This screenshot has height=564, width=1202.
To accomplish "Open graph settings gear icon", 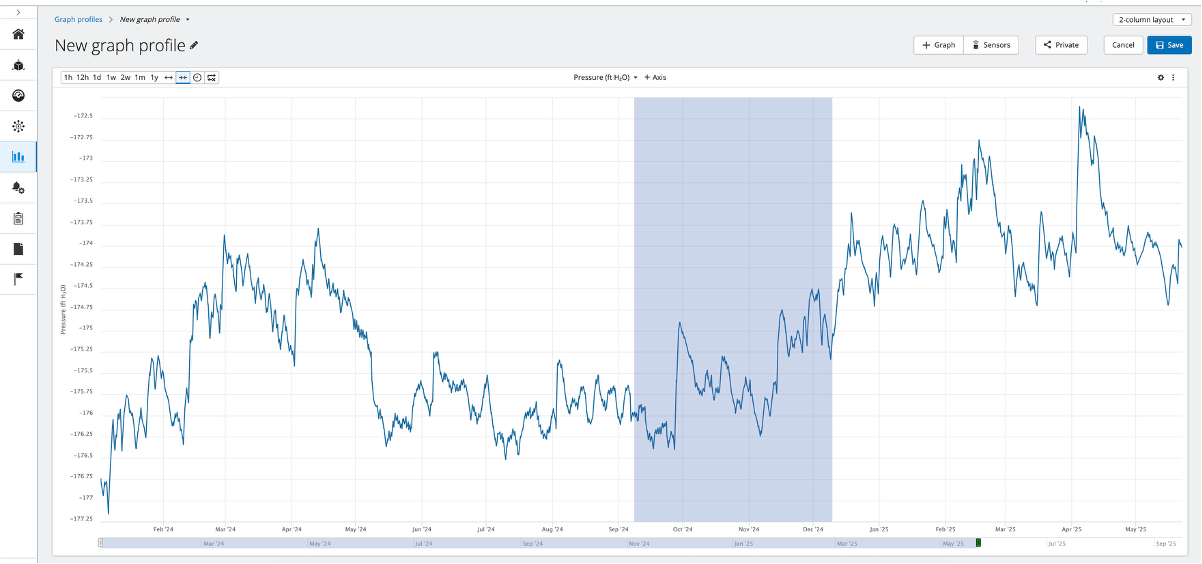I will (1160, 77).
